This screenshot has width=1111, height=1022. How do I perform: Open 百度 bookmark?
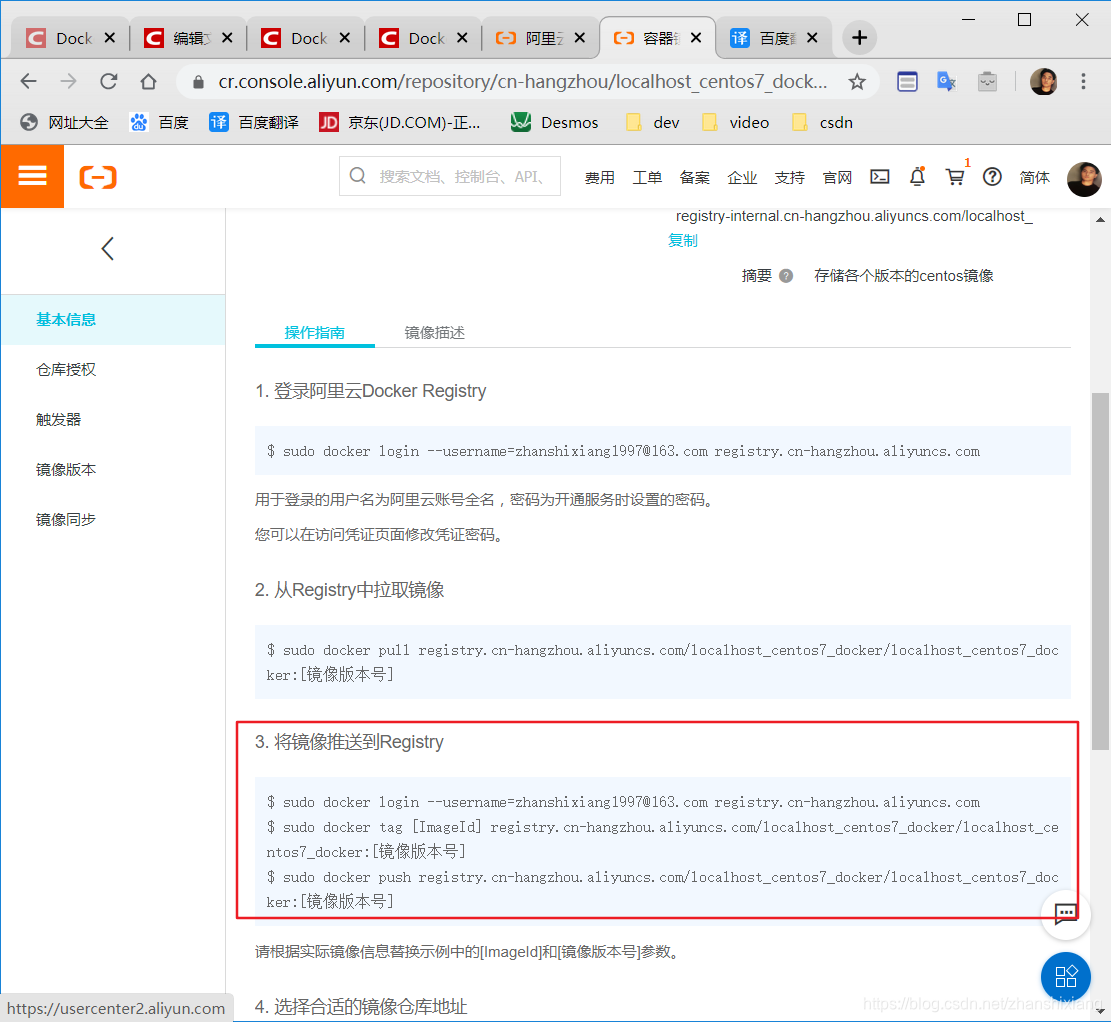(x=159, y=123)
